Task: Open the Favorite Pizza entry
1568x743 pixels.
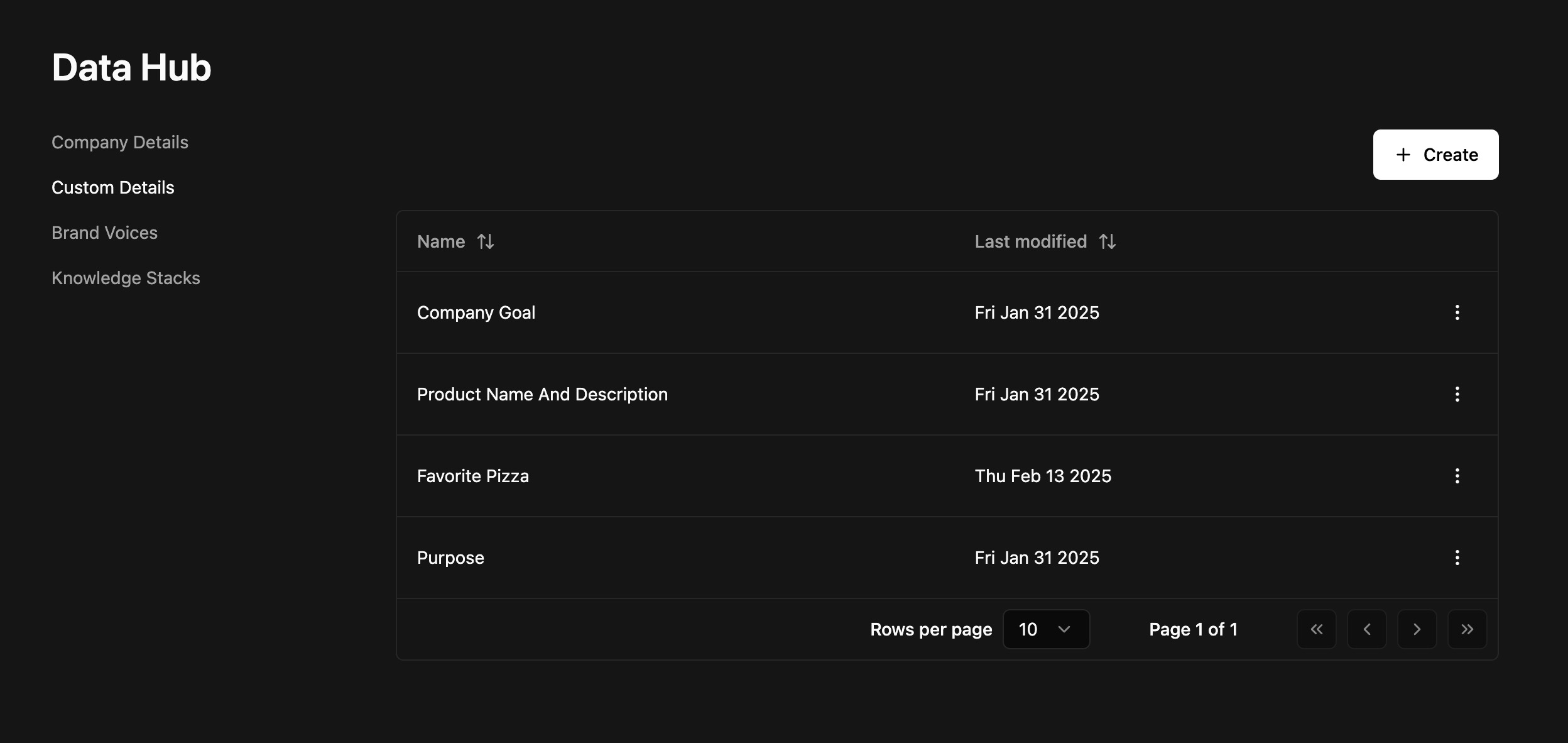Action: tap(473, 476)
